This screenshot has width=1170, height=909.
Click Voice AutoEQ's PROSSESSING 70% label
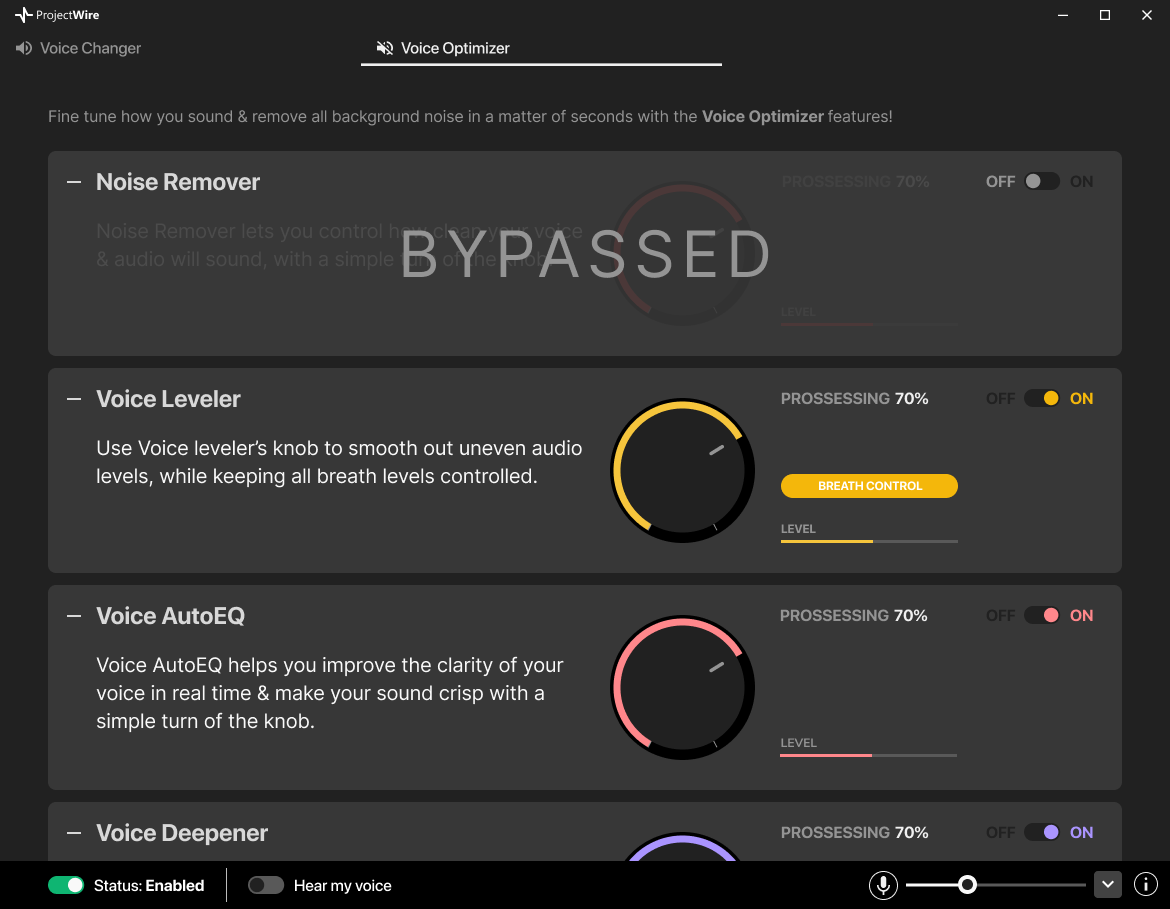(x=854, y=616)
